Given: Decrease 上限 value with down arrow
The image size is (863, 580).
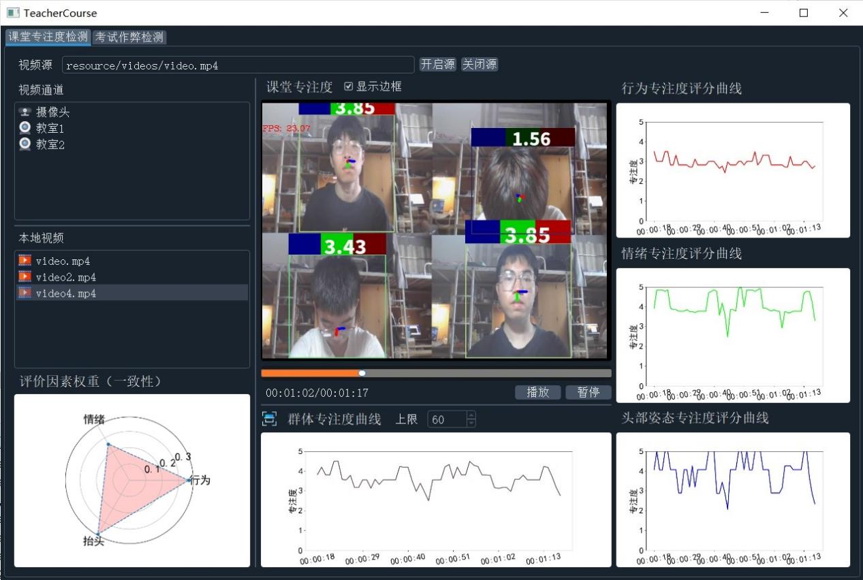Looking at the screenshot, I should 471,424.
